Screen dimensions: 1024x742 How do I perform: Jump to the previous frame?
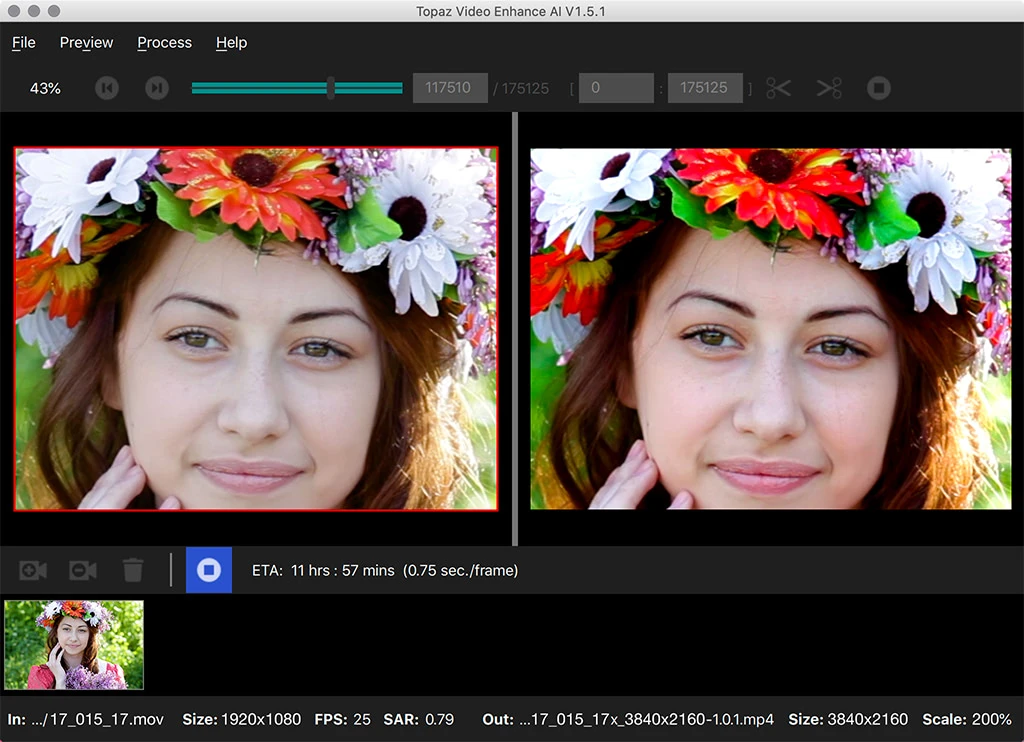click(107, 88)
